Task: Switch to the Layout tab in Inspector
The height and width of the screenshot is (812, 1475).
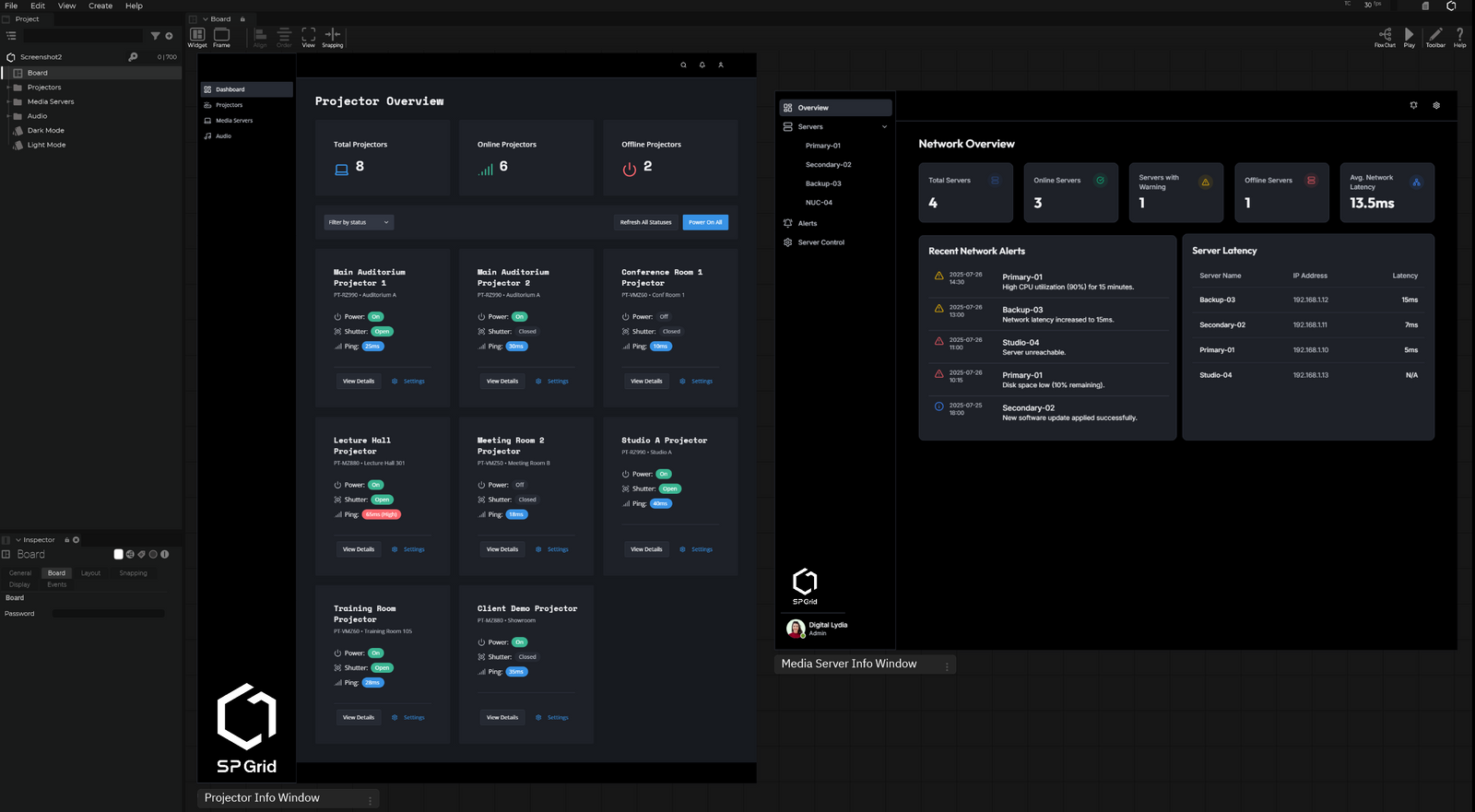Action: [90, 573]
